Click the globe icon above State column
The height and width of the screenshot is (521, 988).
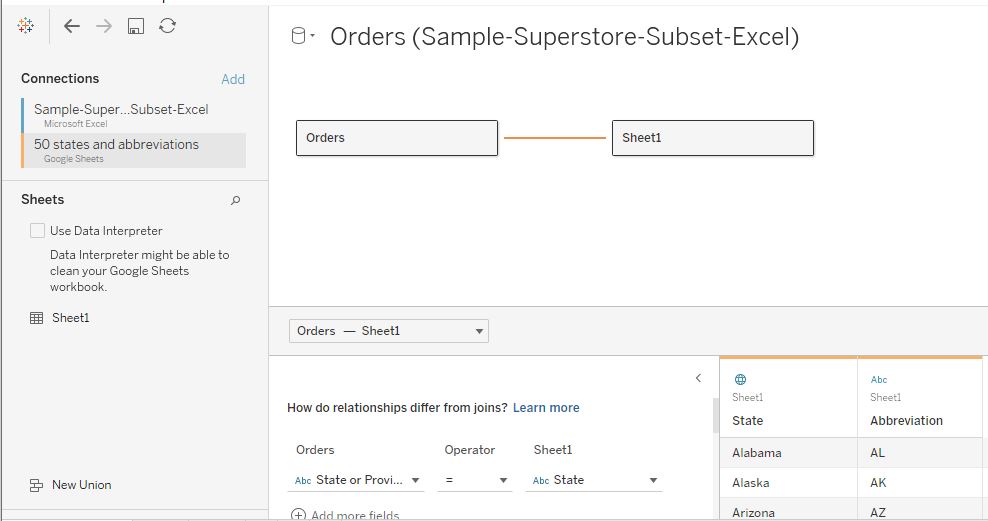[x=740, y=379]
